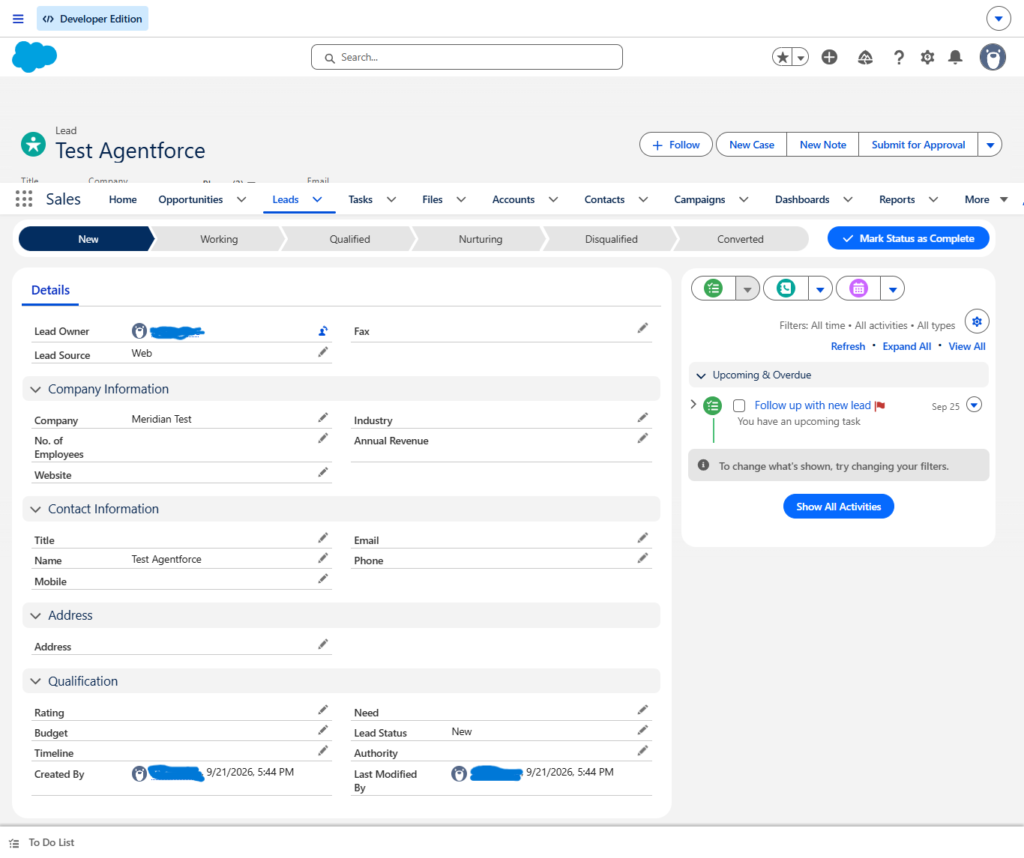
Task: Click Submit for Approval
Action: click(x=918, y=145)
